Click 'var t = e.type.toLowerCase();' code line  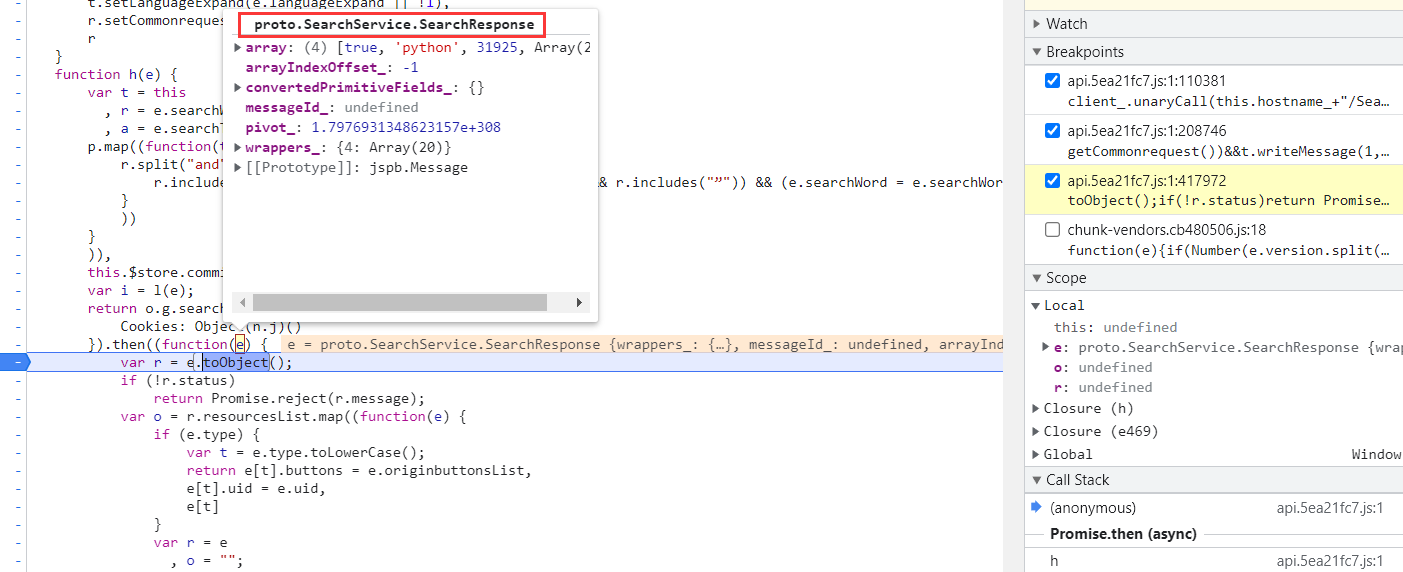305,452
